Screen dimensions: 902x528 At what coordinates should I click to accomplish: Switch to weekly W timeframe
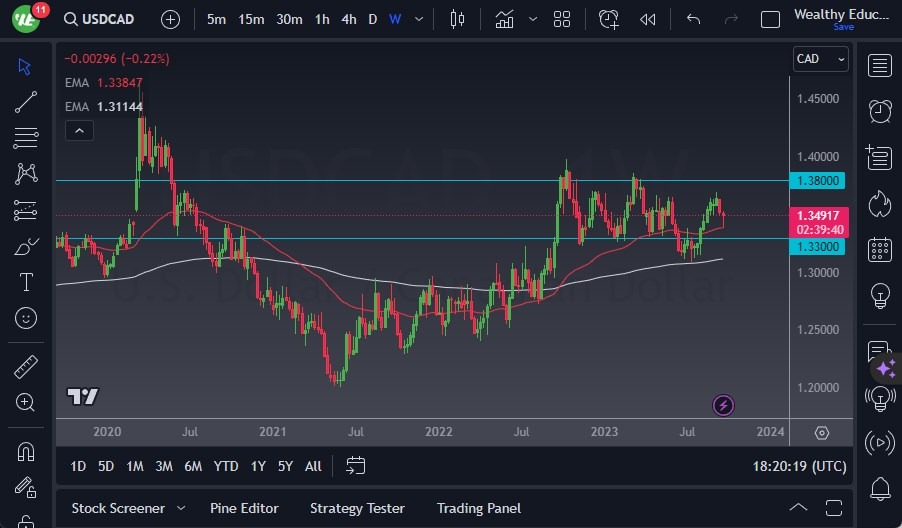[395, 19]
